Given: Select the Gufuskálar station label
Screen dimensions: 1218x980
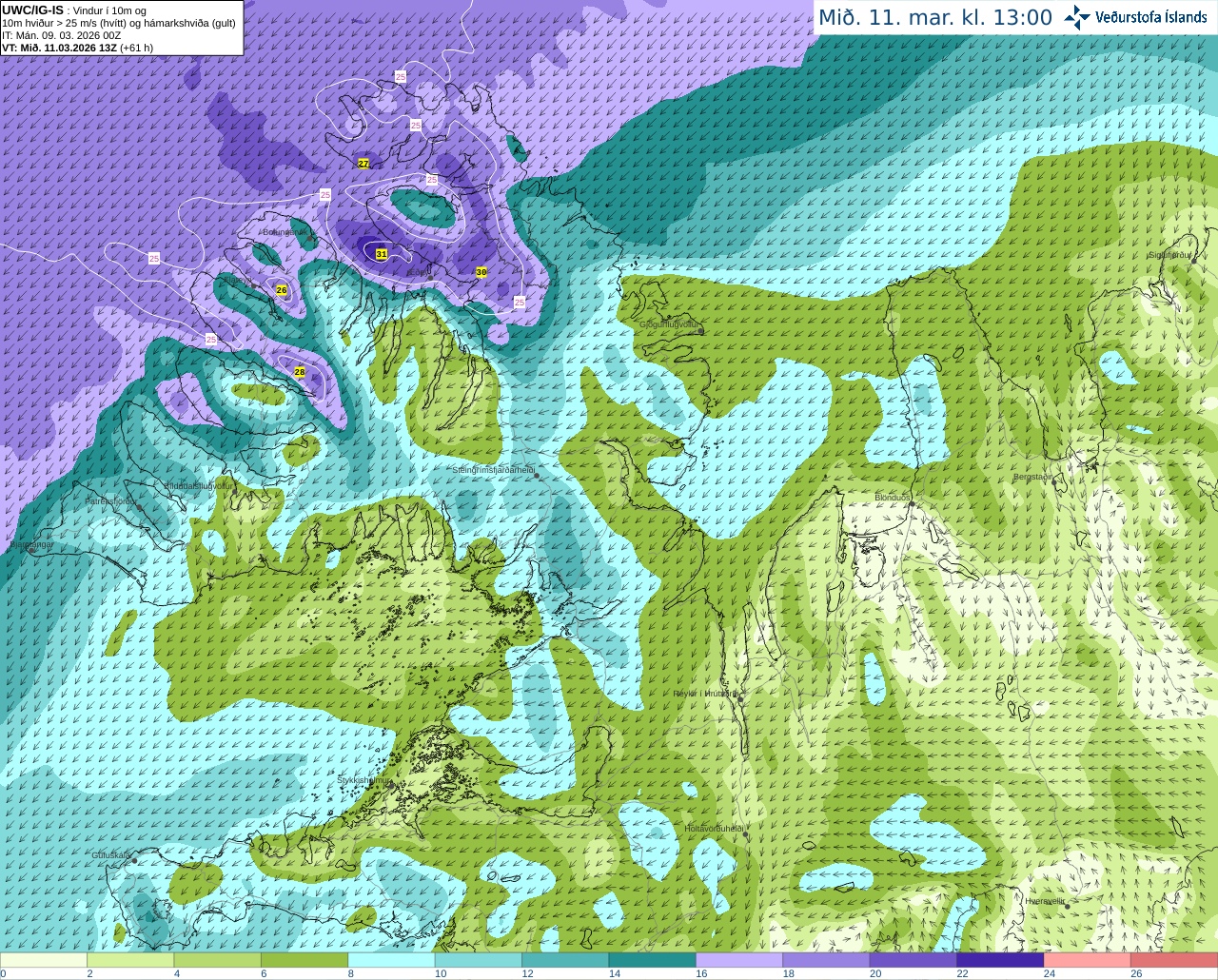Looking at the screenshot, I should (x=110, y=855).
